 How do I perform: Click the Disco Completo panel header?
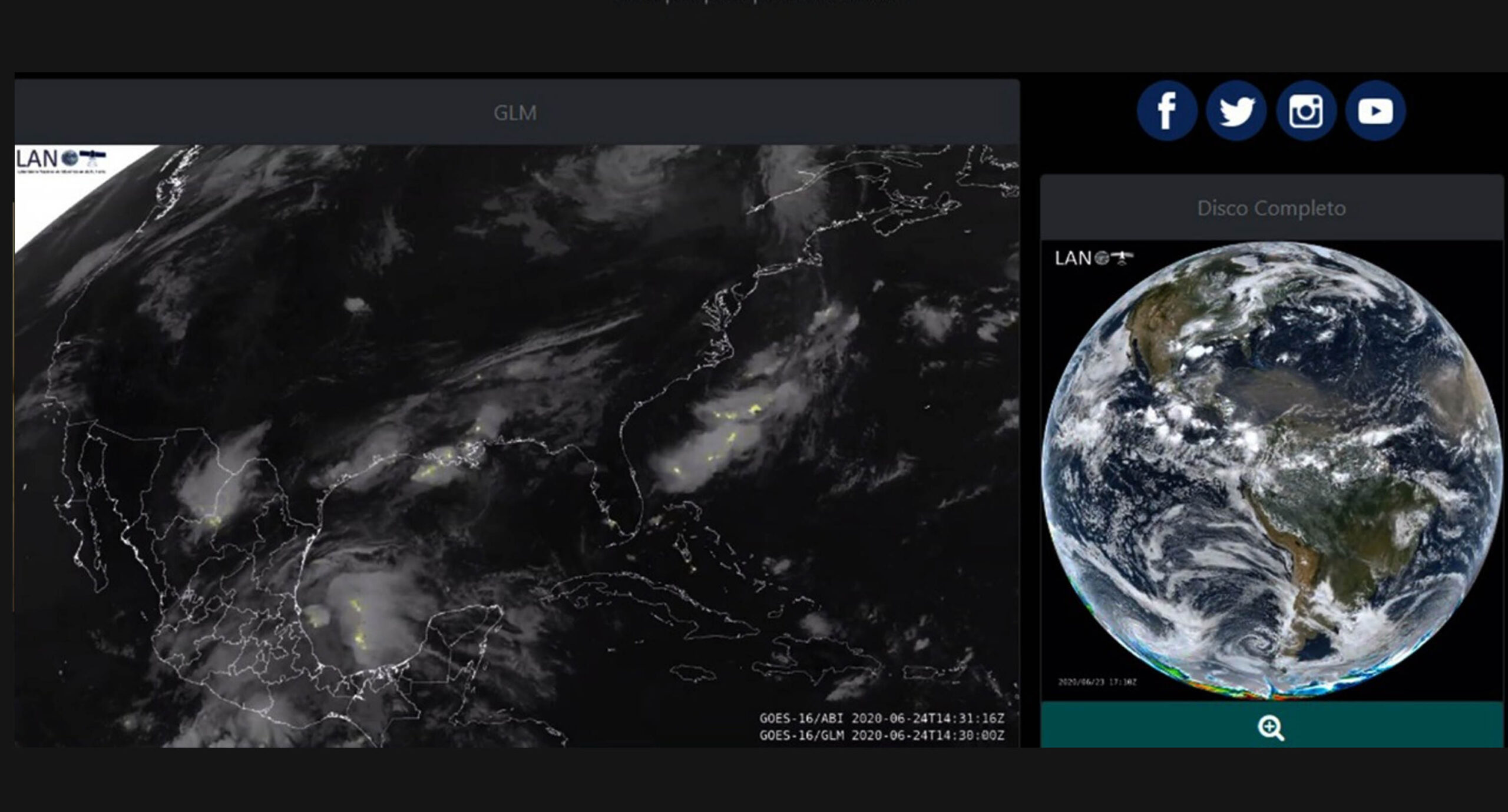coord(1271,208)
